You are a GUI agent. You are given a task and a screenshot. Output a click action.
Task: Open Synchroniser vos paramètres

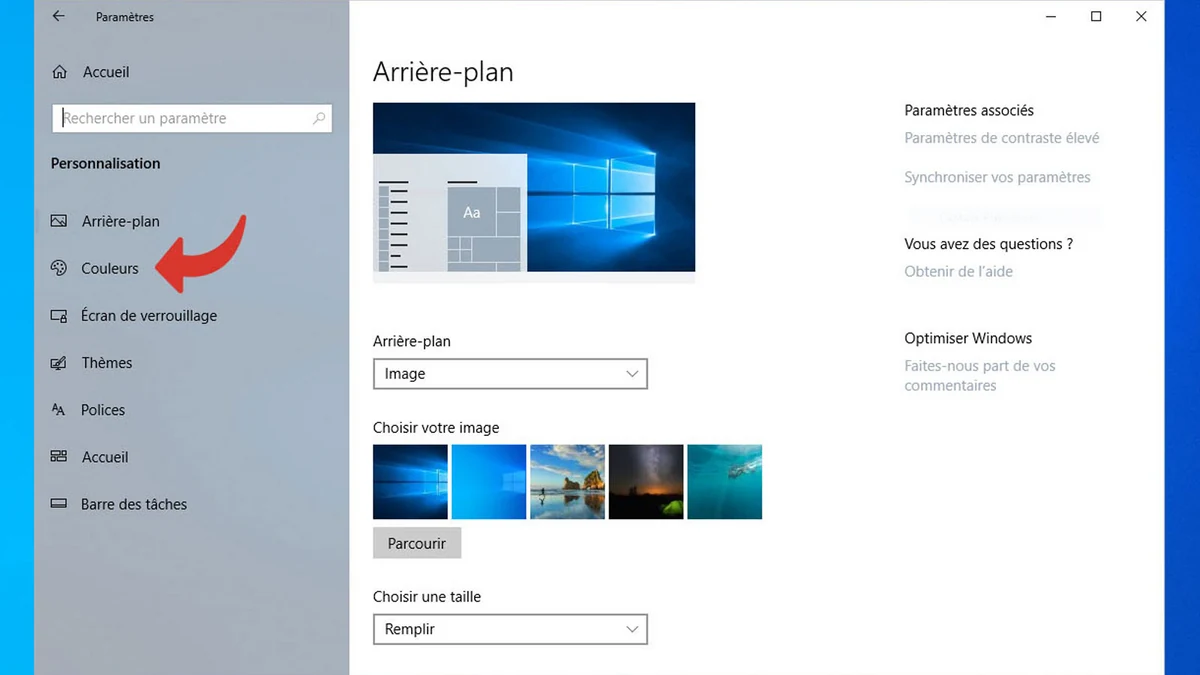pos(996,176)
